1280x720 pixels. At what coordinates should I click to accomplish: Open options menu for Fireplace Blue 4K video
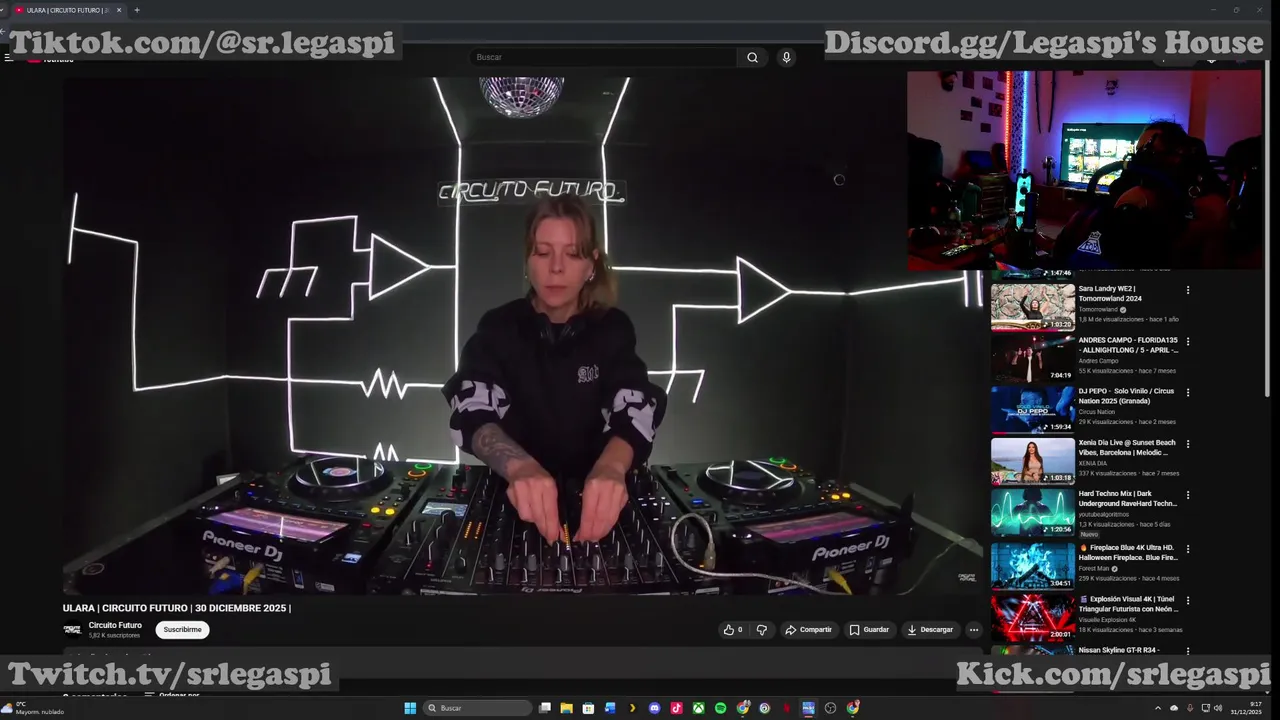coord(1188,549)
